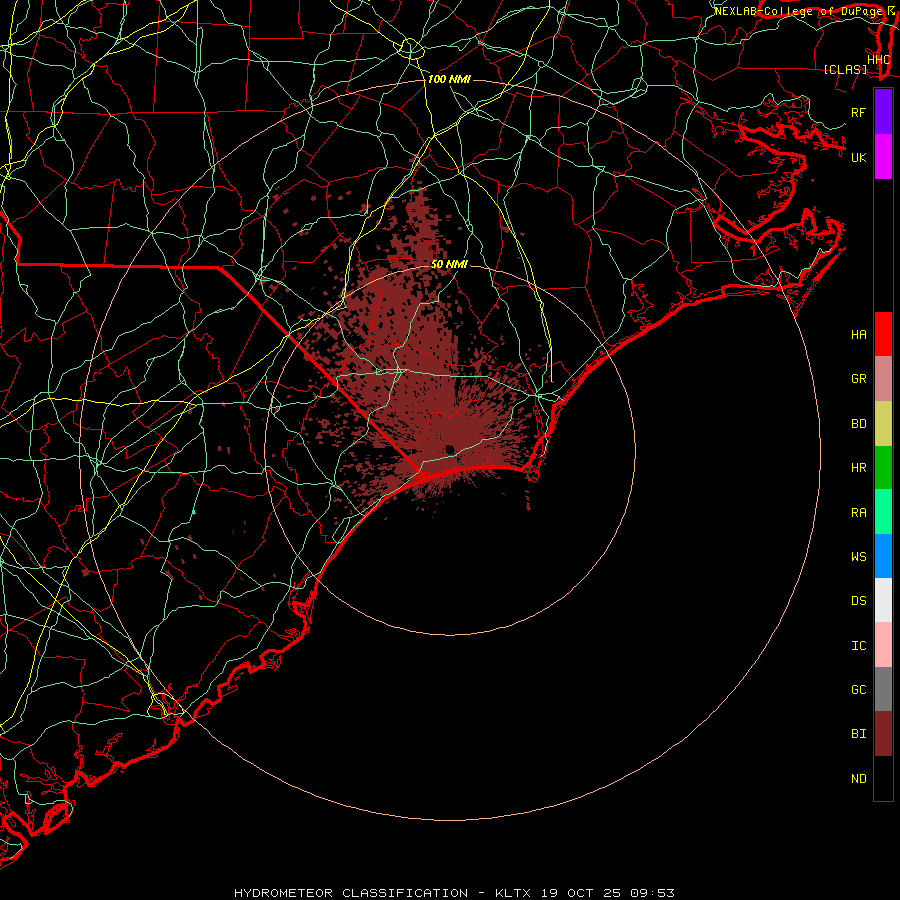Click the HA red legend swatch
This screenshot has height=900, width=900.
click(883, 334)
